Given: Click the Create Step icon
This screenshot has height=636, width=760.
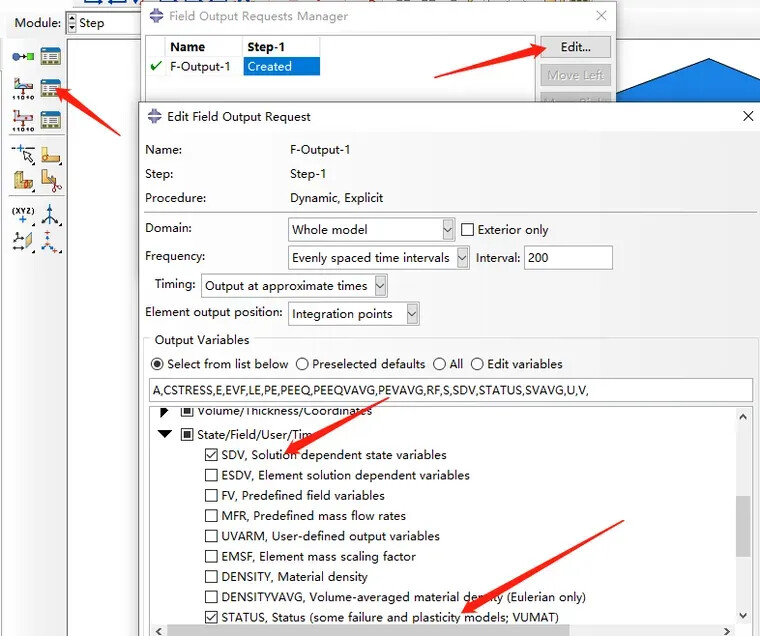Looking at the screenshot, I should point(23,57).
